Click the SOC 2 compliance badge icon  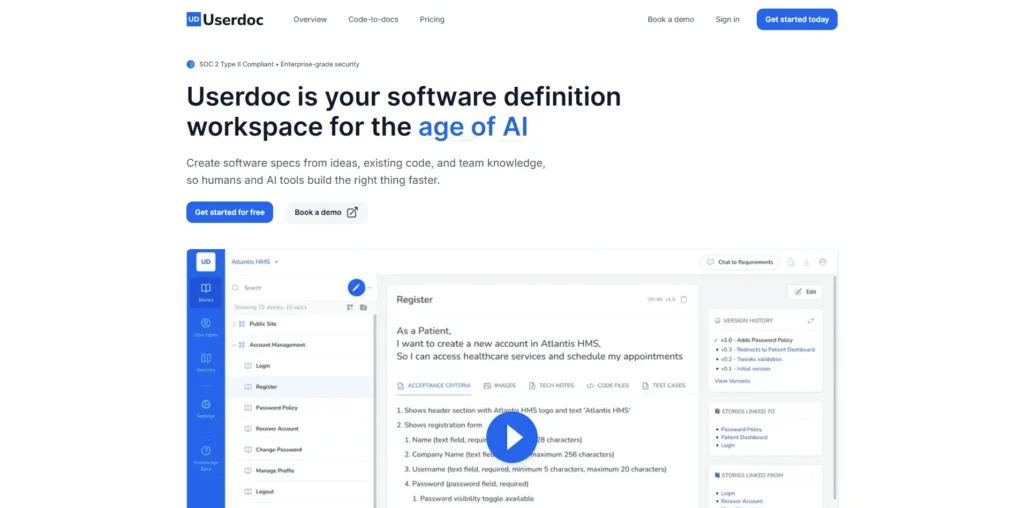pos(191,64)
